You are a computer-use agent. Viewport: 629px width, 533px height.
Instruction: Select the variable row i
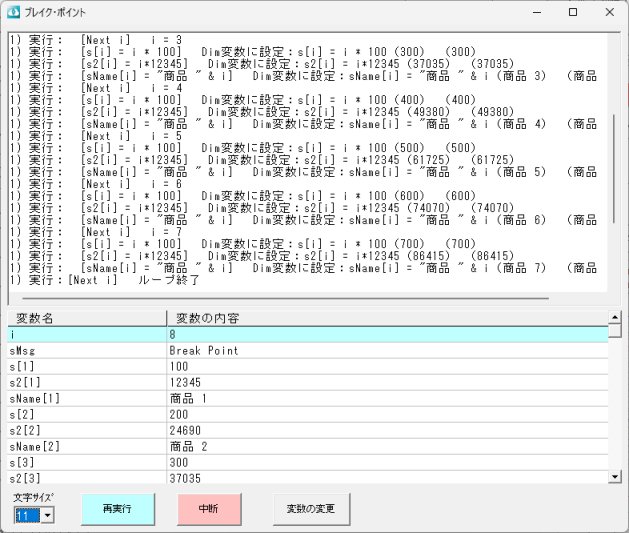pyautogui.click(x=308, y=334)
